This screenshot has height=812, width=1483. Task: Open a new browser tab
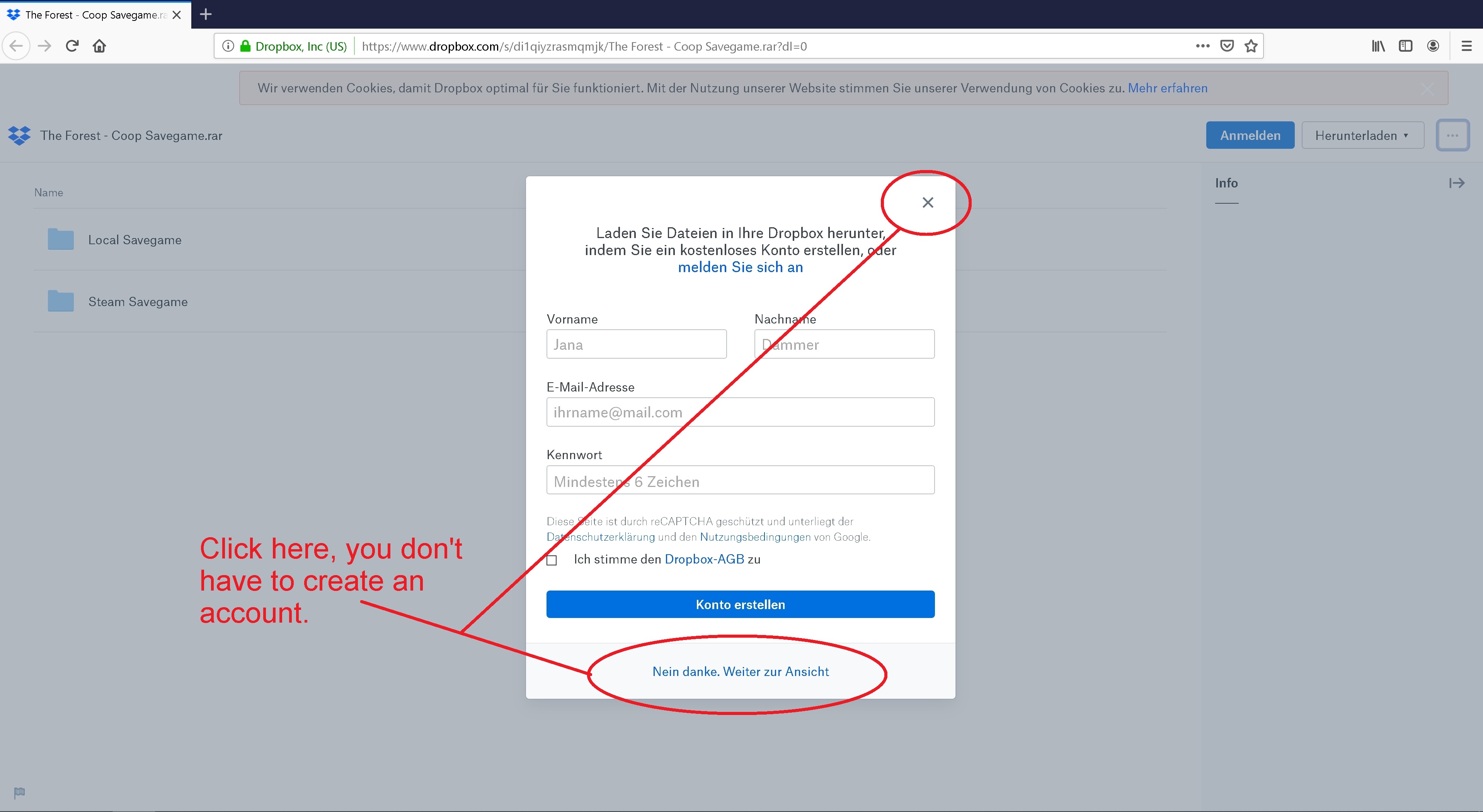click(206, 14)
